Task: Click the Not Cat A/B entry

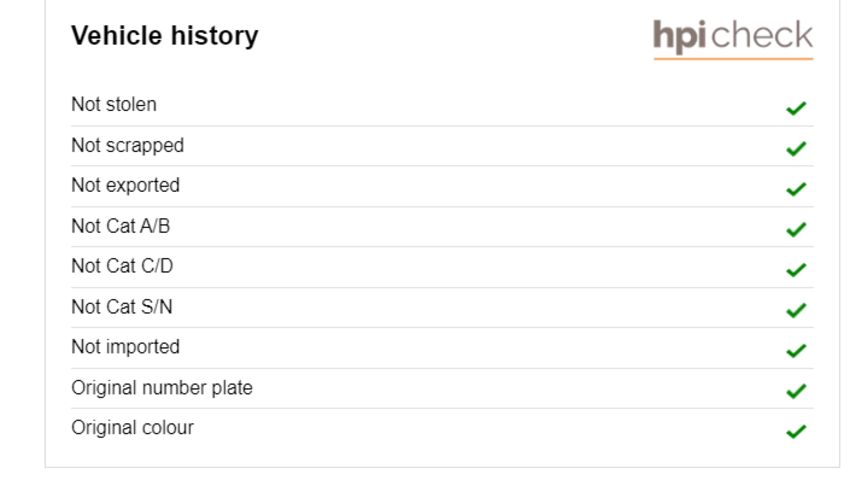Action: tap(120, 226)
